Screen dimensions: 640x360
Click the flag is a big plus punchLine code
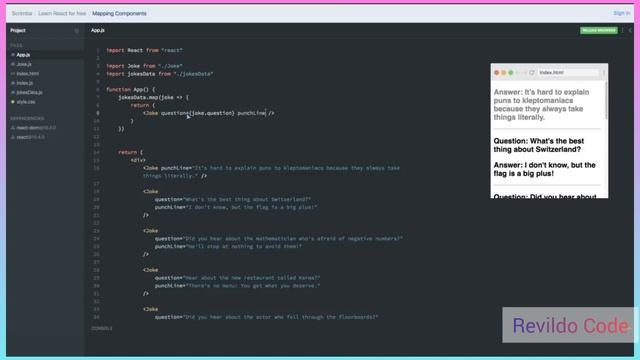click(236, 207)
